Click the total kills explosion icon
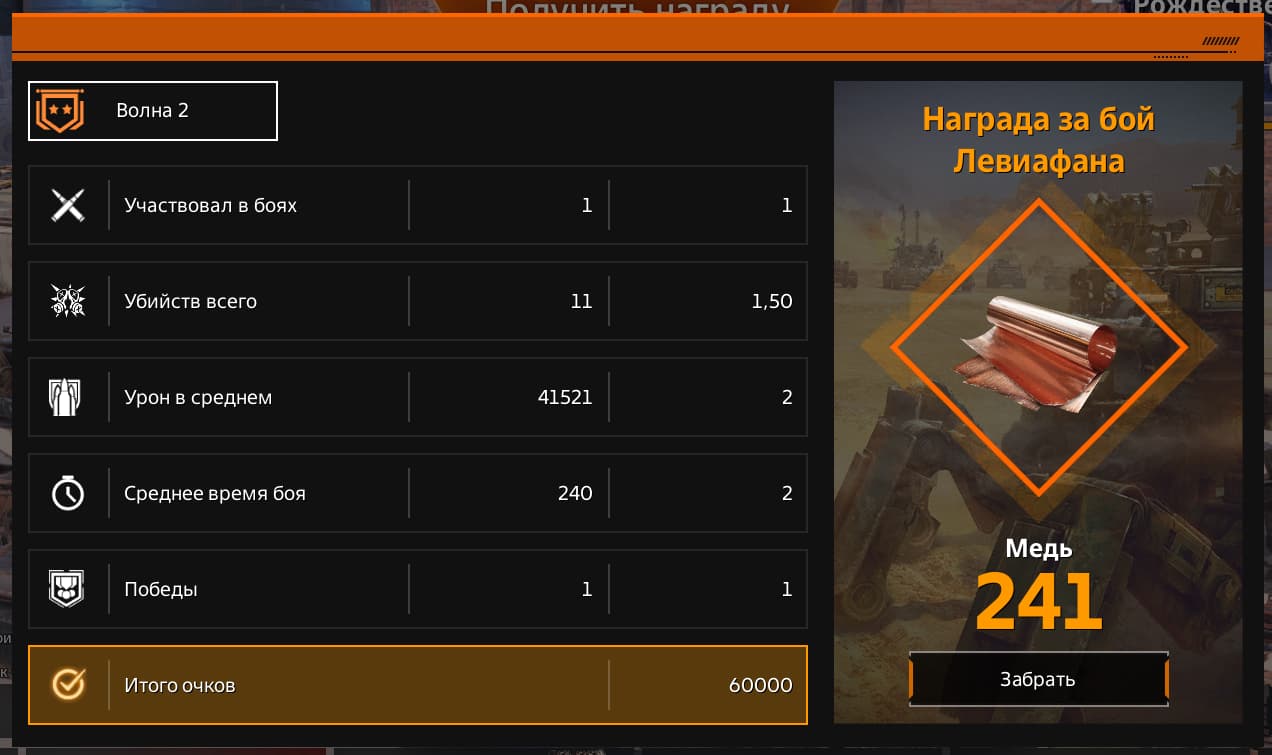Image resolution: width=1272 pixels, height=755 pixels. (68, 302)
